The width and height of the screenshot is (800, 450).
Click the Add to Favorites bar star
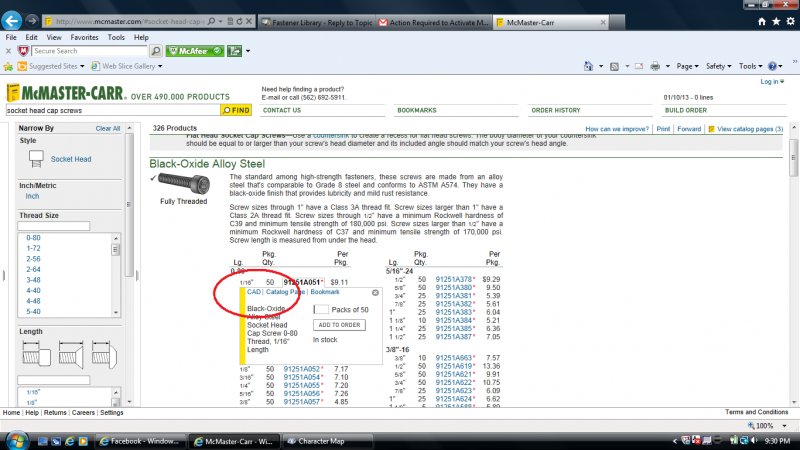coord(8,66)
